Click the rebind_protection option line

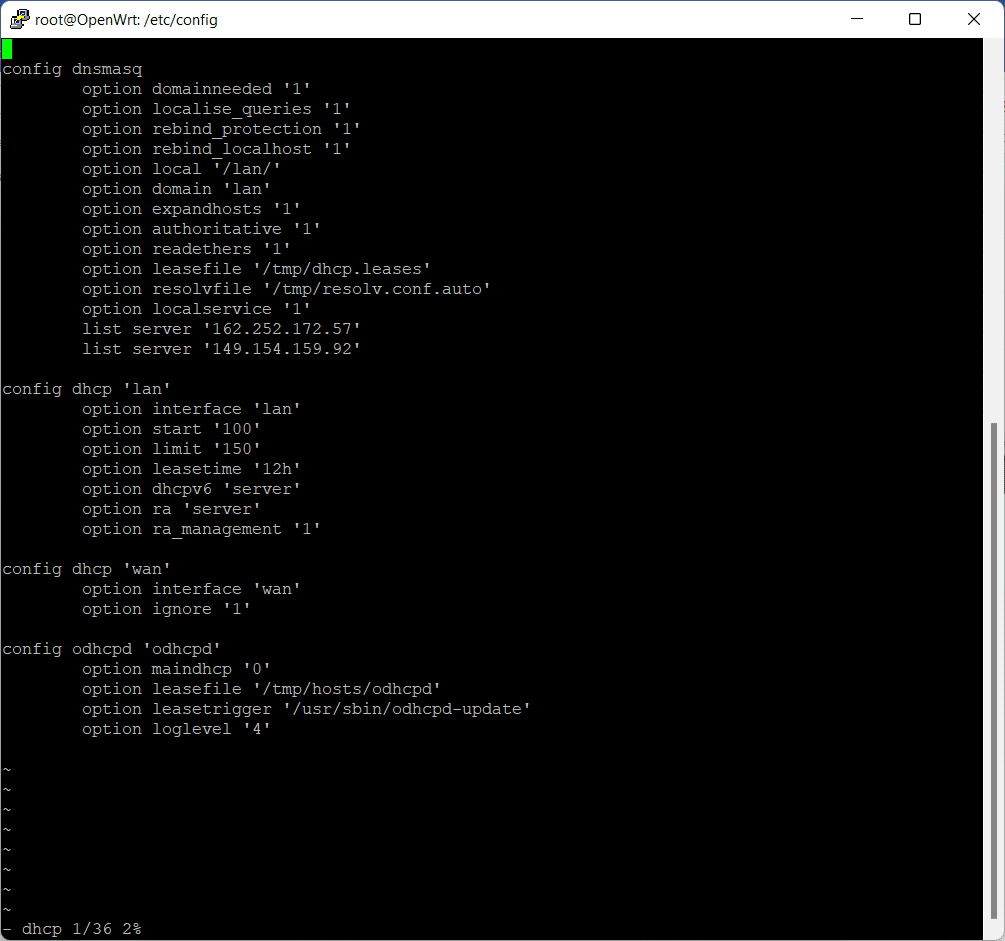tap(221, 129)
